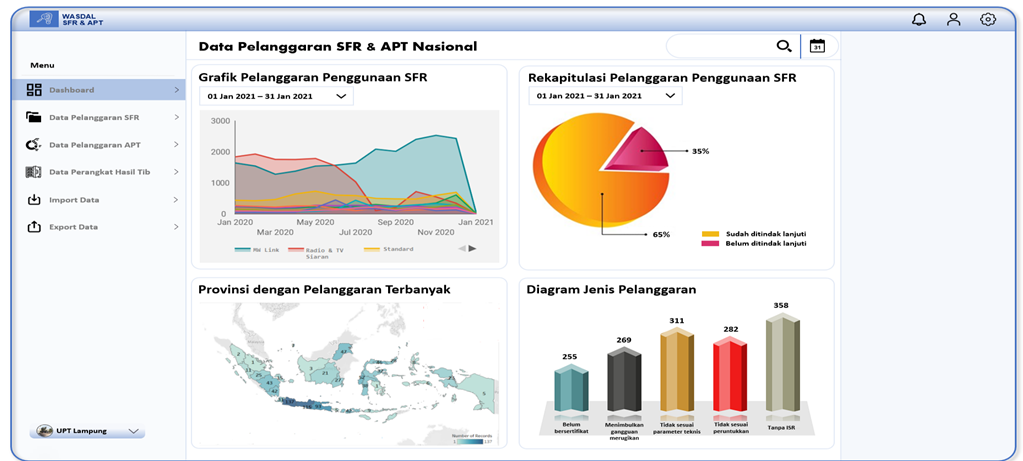Toggle the MW Link legend series

tap(256, 250)
